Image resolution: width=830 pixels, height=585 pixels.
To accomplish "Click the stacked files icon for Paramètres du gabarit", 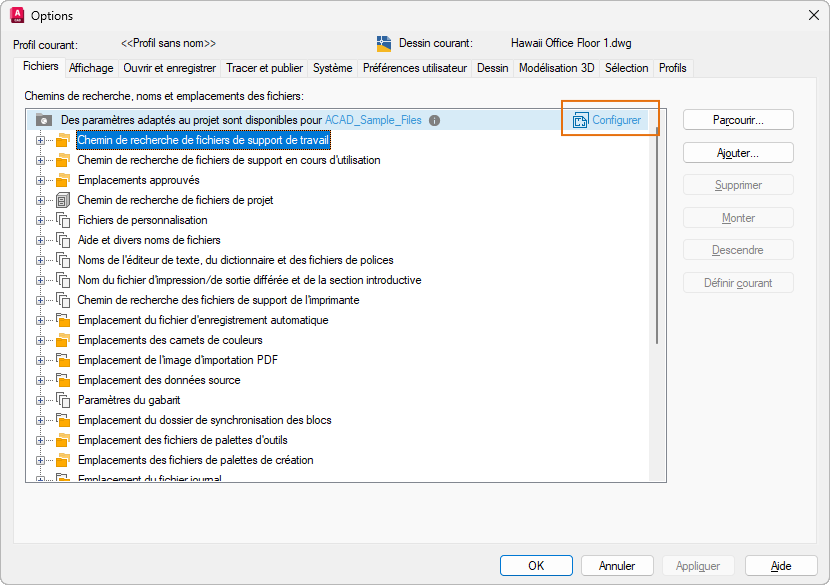I will coord(63,400).
